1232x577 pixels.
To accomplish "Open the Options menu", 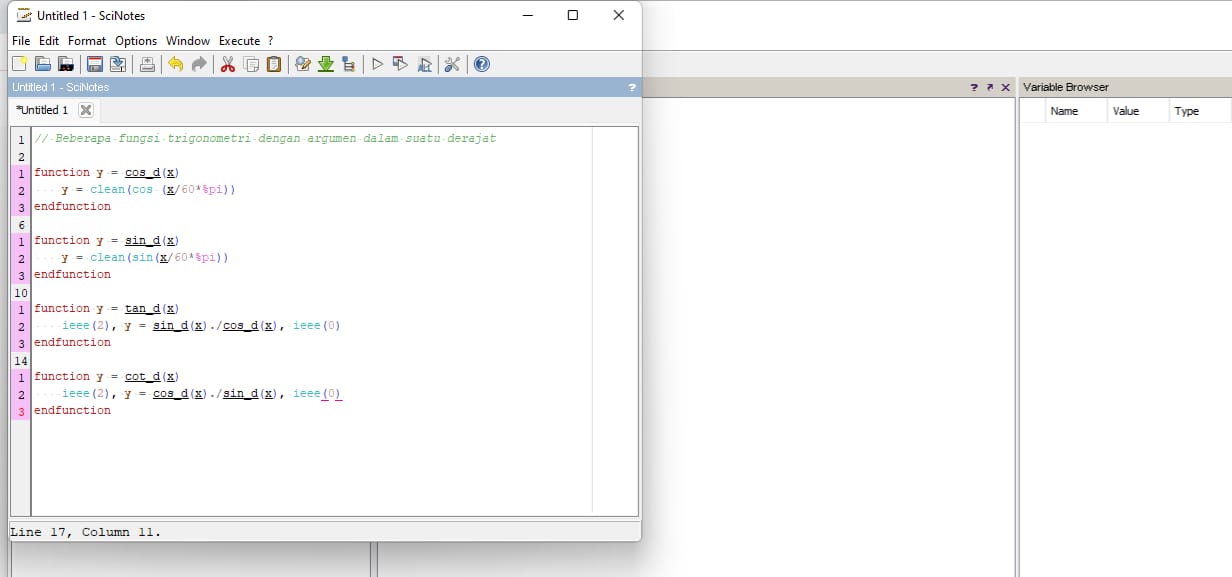I will 136,41.
